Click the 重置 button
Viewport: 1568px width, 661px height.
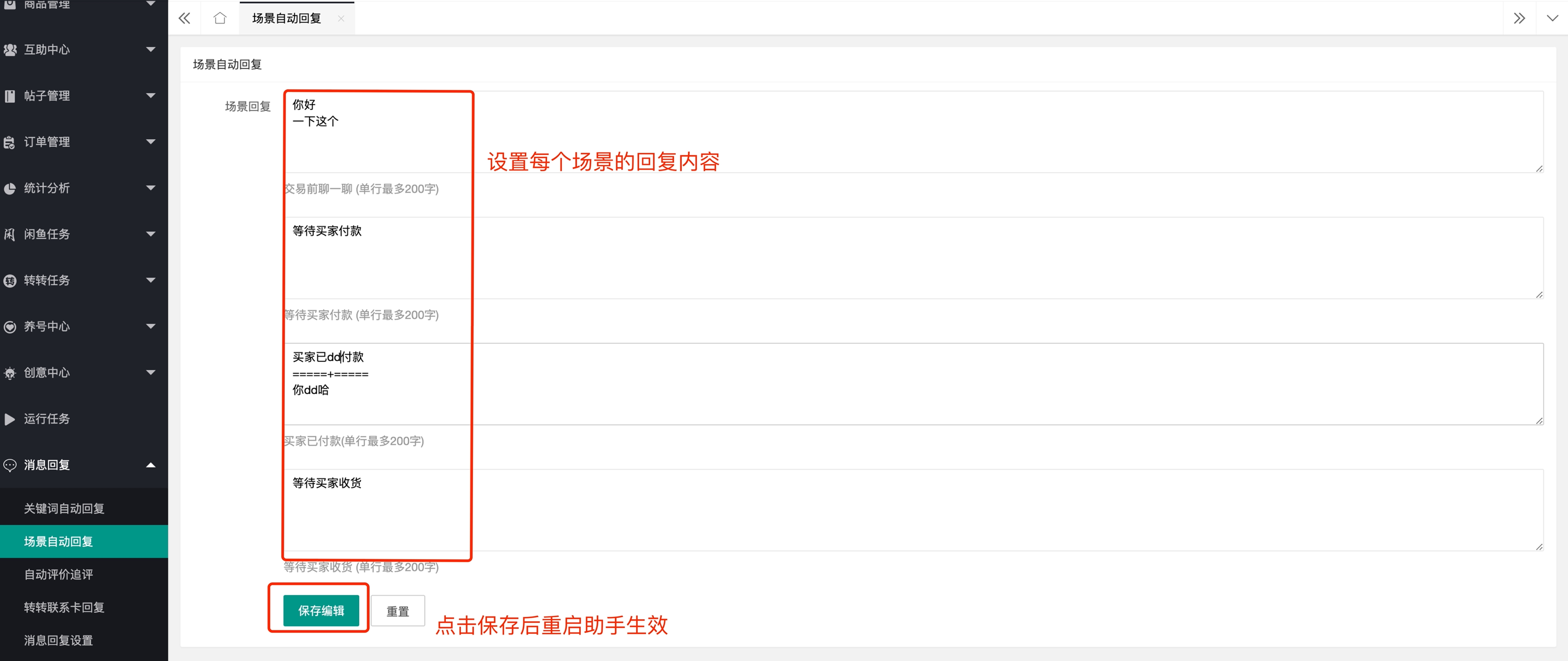(x=397, y=611)
